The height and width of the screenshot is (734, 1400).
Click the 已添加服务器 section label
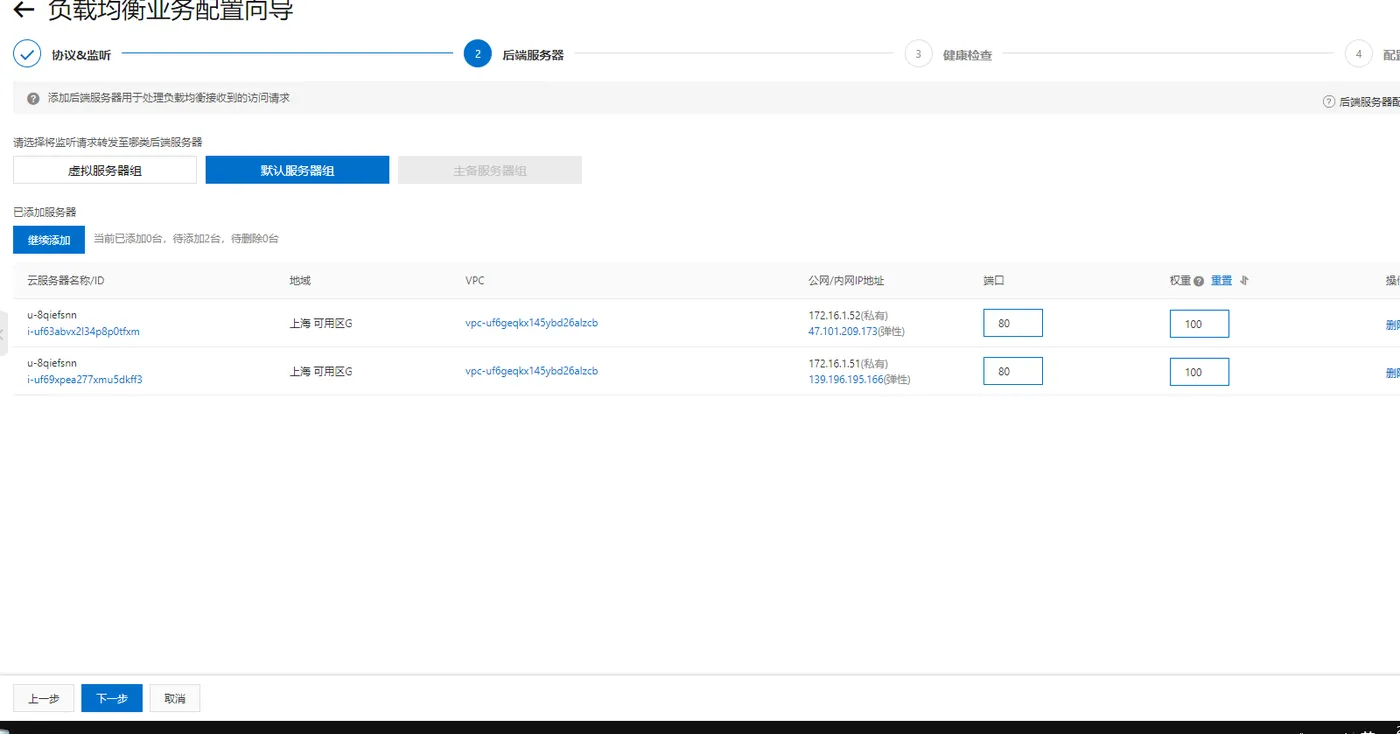45,212
